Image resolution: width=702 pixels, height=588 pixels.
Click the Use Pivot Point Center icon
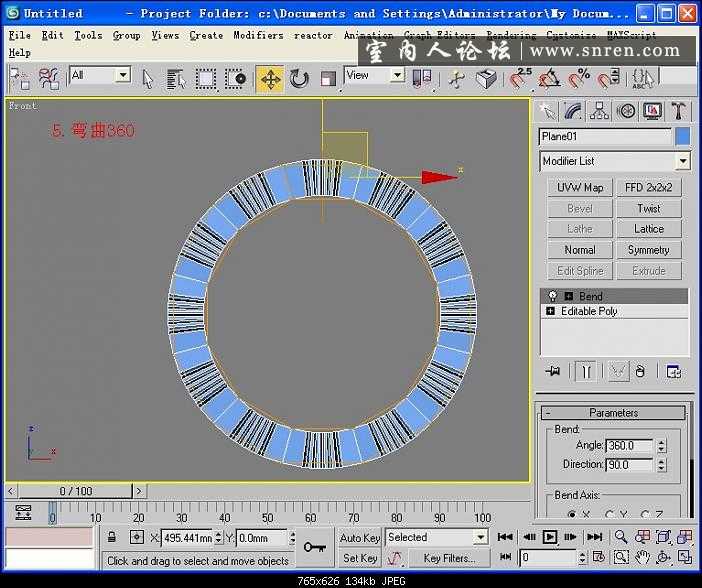click(422, 79)
